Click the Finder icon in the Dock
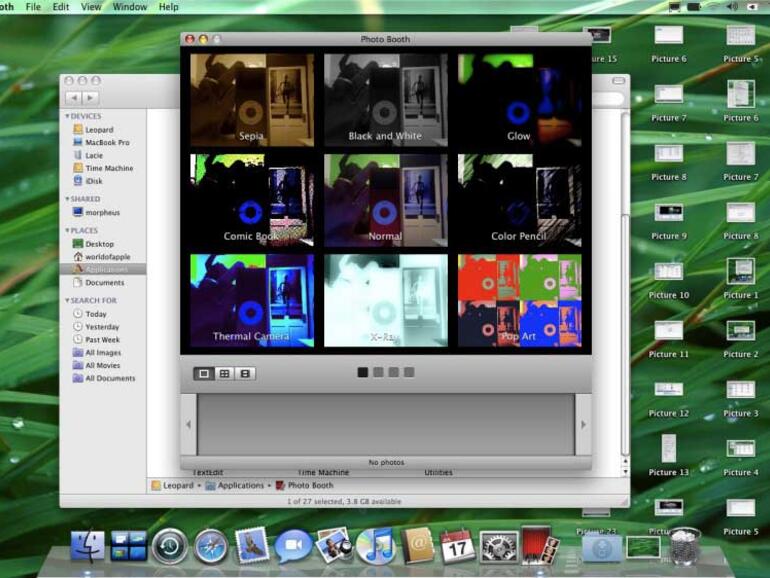Screen dimensions: 770x578 pos(88,545)
